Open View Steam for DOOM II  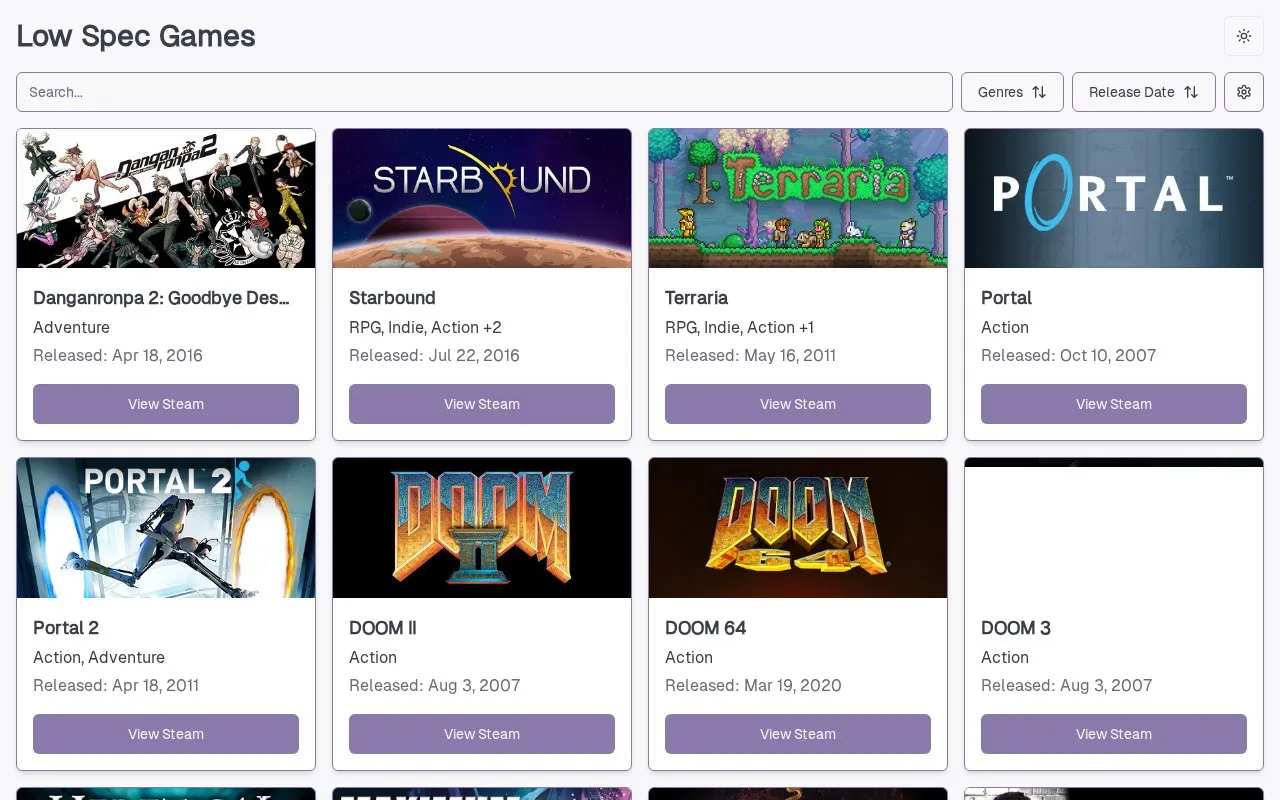(482, 734)
